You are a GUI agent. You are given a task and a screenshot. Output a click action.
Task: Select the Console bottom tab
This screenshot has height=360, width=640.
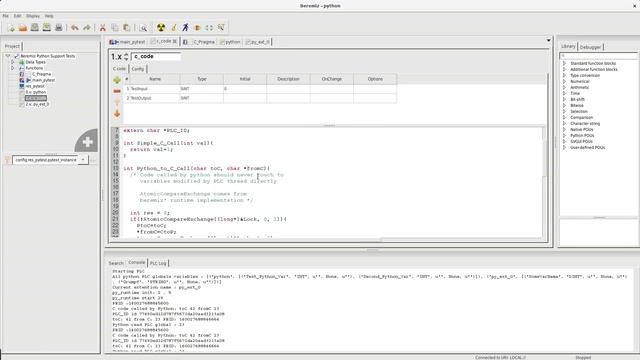tap(137, 262)
